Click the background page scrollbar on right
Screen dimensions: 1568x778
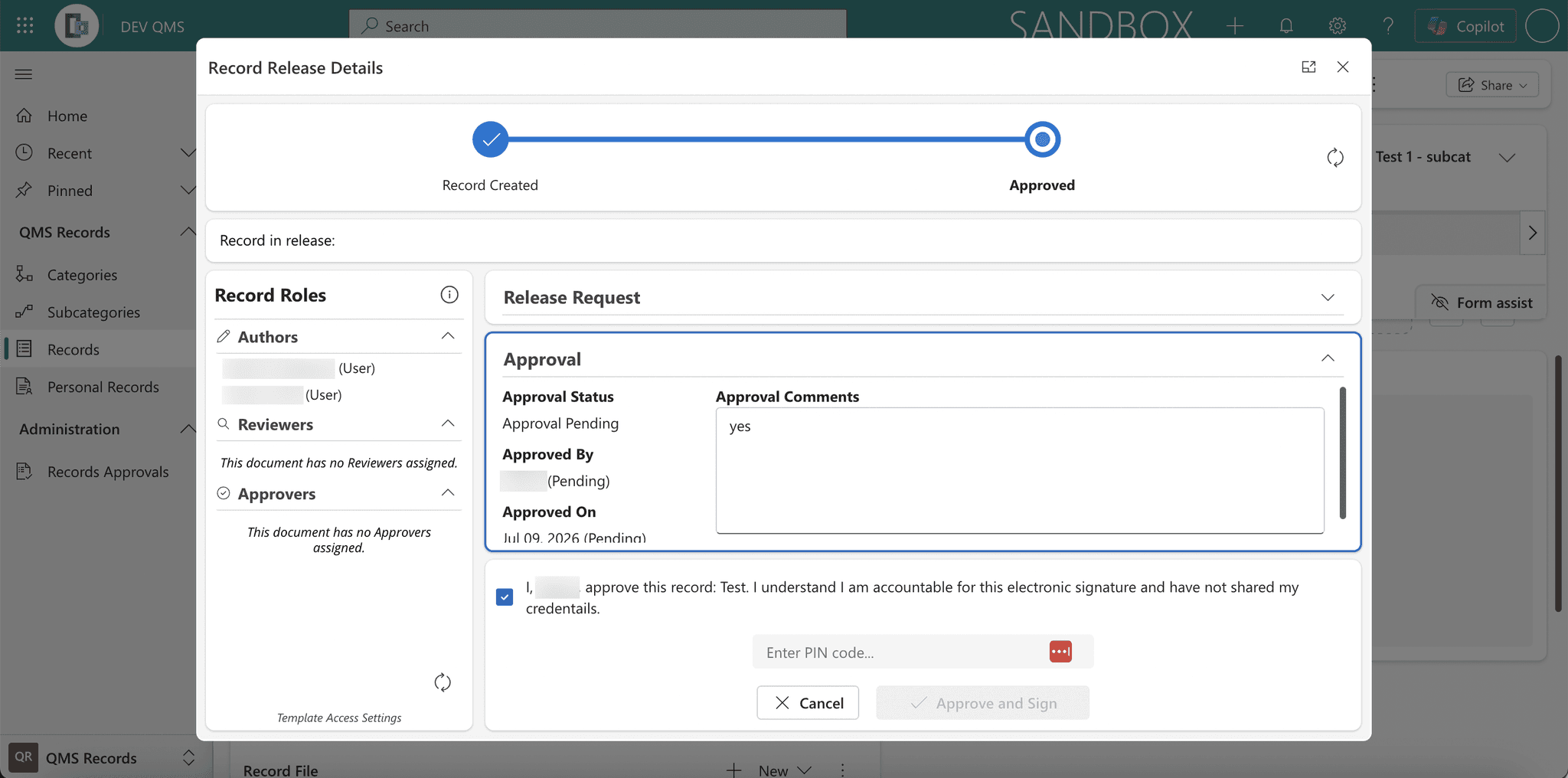point(1558,482)
